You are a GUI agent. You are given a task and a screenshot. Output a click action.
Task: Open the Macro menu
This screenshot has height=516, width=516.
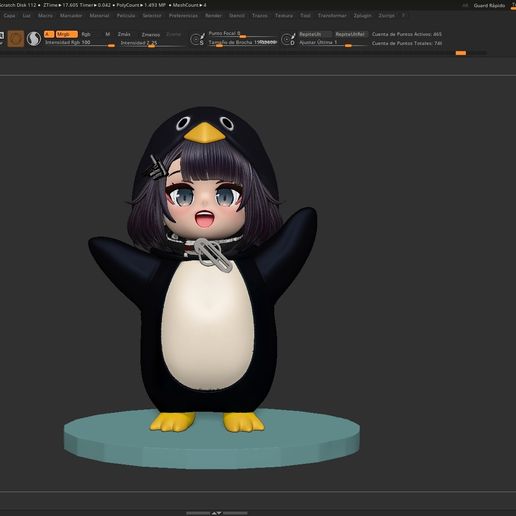[x=45, y=16]
